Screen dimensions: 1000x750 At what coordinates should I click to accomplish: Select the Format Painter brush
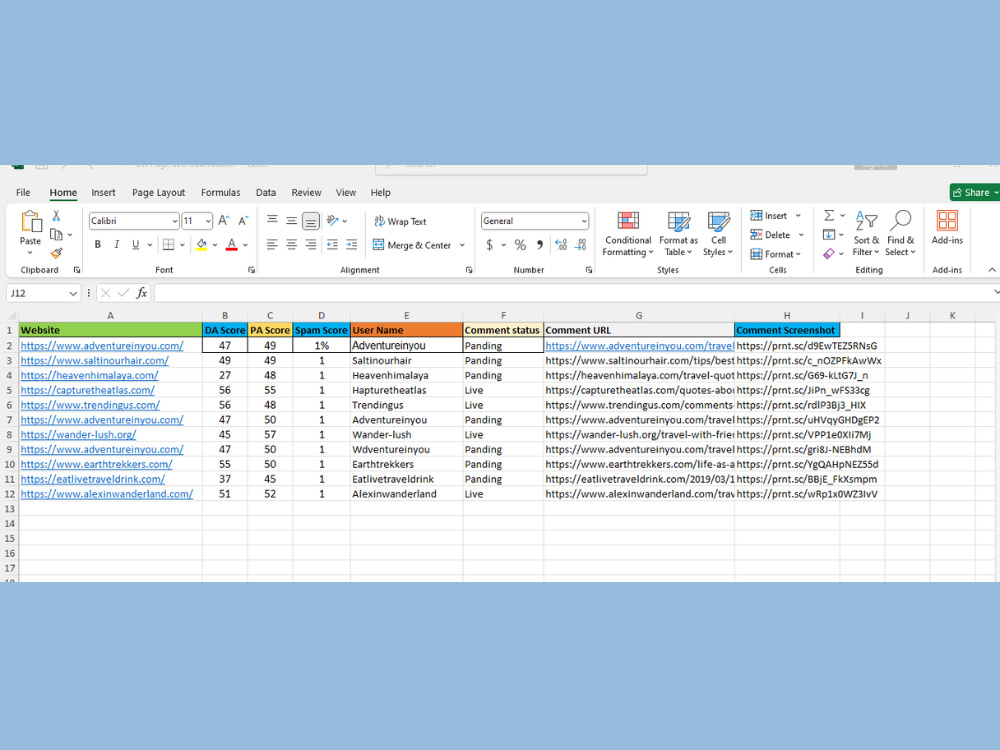(x=56, y=253)
